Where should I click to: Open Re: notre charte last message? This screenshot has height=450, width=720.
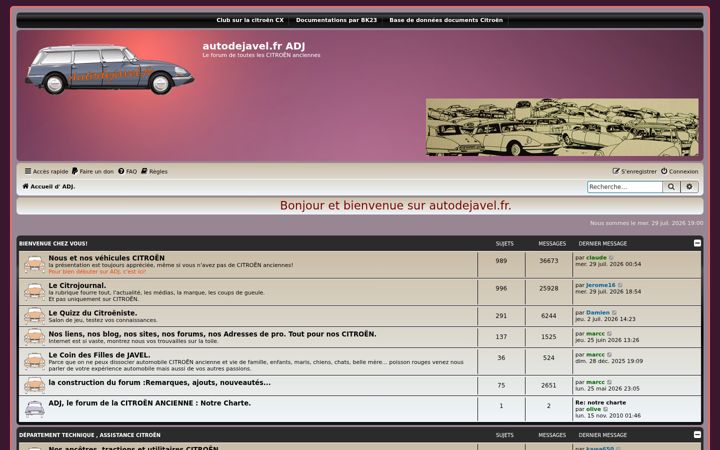point(601,403)
